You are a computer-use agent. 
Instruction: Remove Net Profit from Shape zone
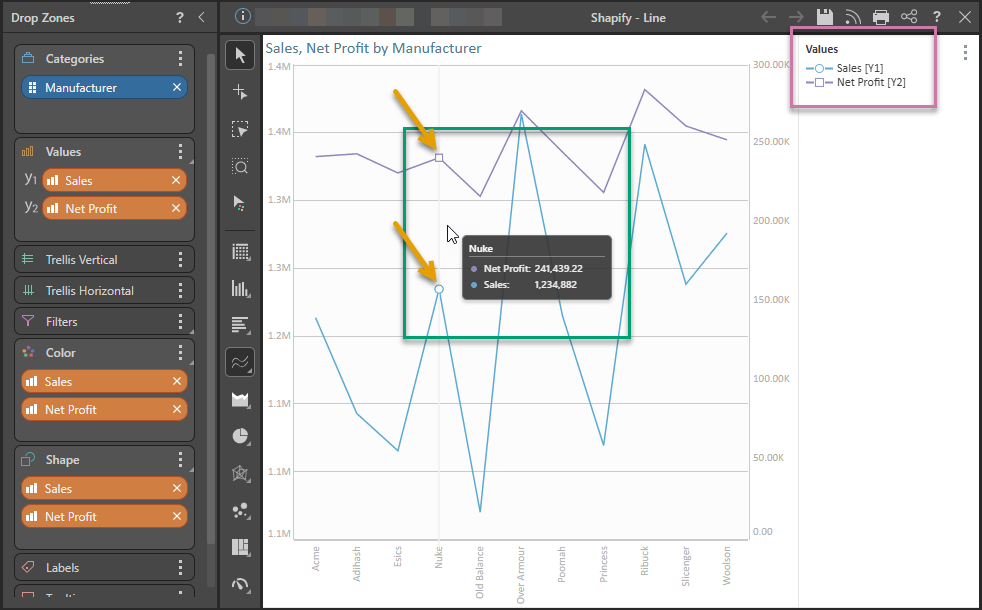tap(177, 517)
